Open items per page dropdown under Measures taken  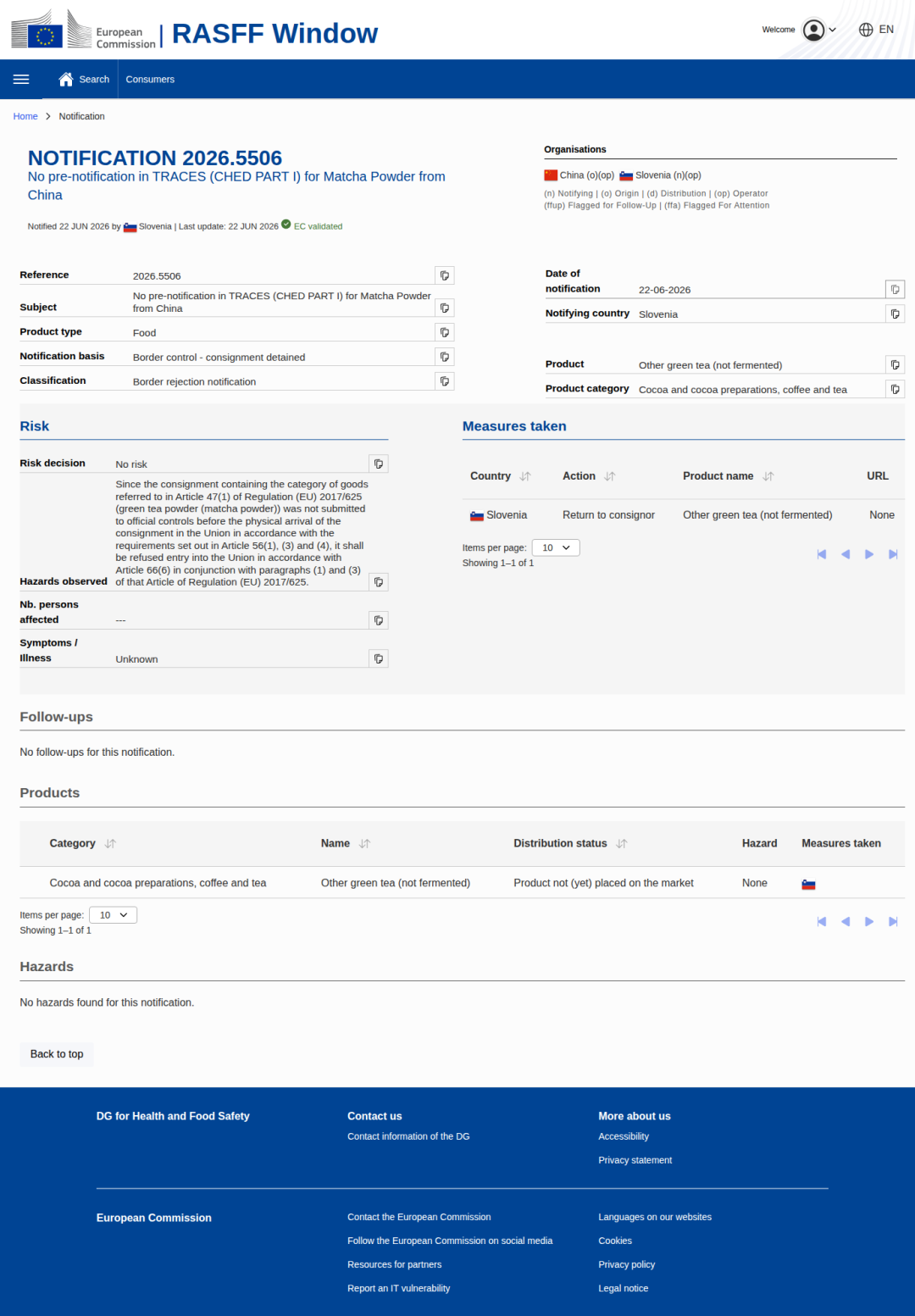click(x=556, y=547)
